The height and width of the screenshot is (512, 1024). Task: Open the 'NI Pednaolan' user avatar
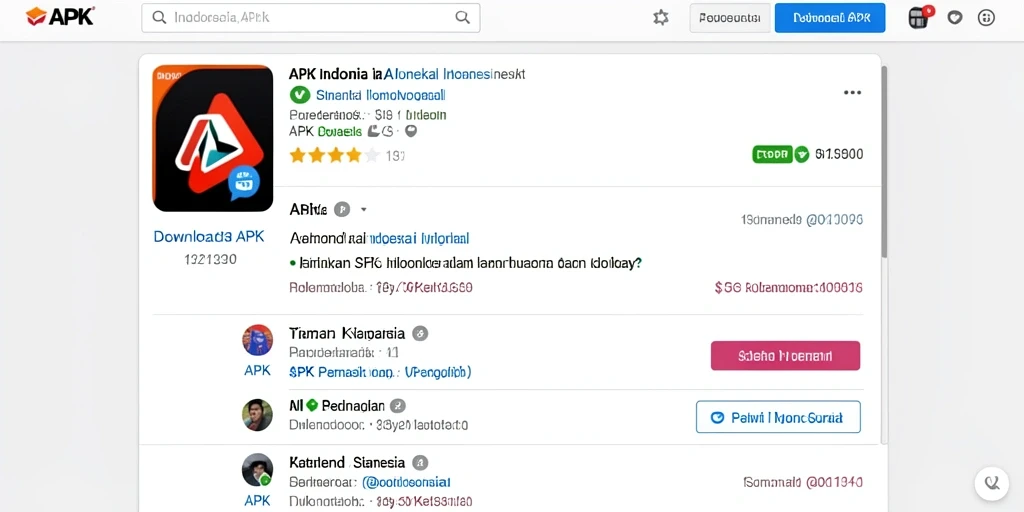coord(257,415)
